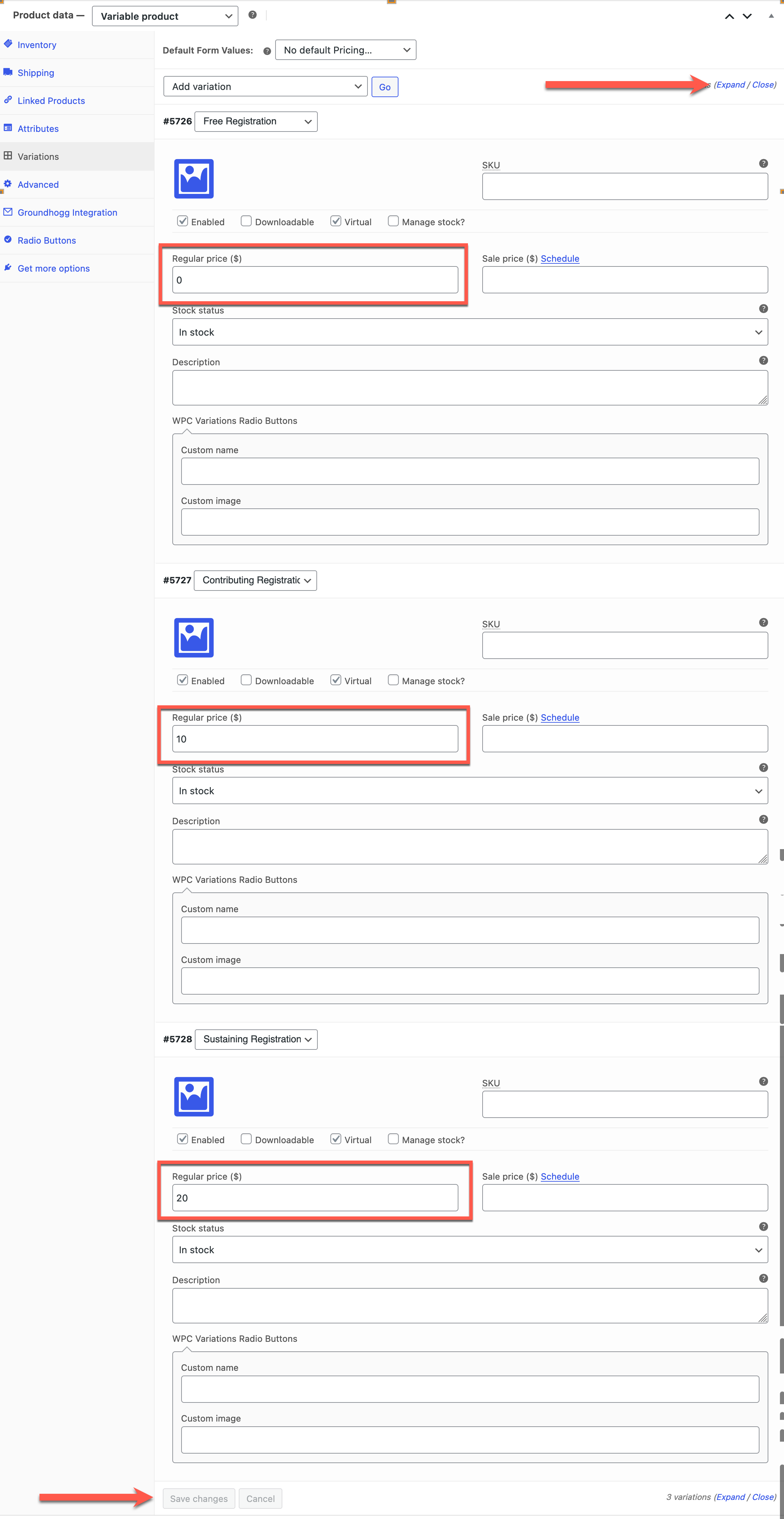784x1519 pixels.
Task: Click the Description help icon for variation #5727
Action: (x=763, y=819)
